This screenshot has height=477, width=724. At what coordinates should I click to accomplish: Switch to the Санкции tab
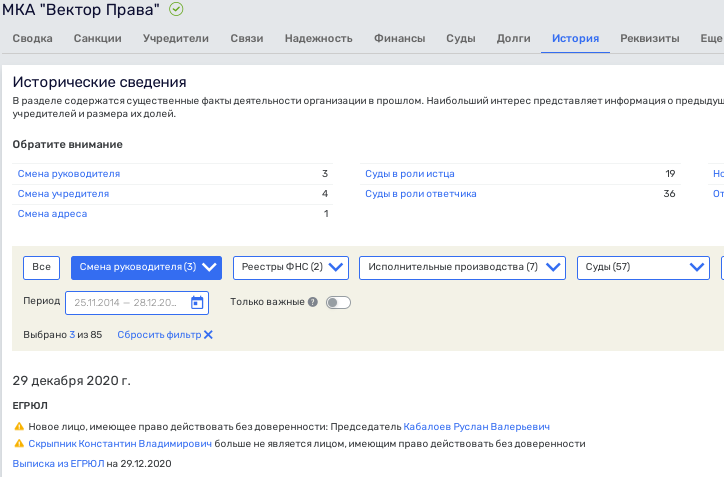[x=97, y=38]
